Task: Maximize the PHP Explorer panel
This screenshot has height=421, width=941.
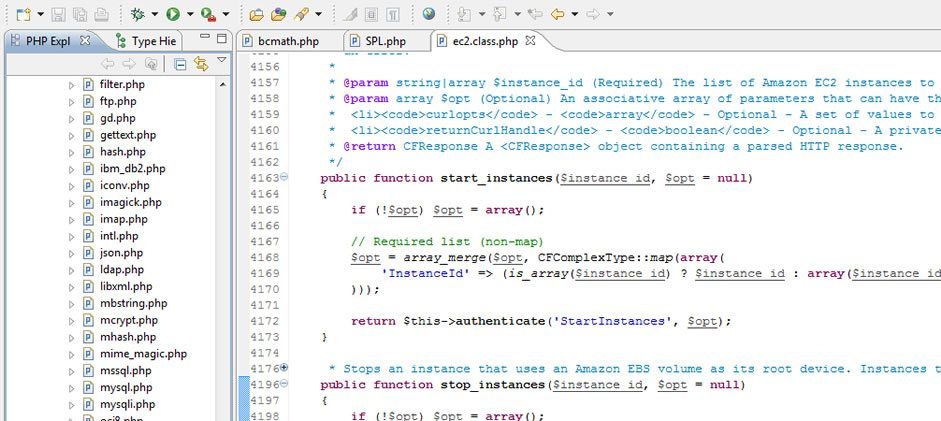Action: coord(221,39)
